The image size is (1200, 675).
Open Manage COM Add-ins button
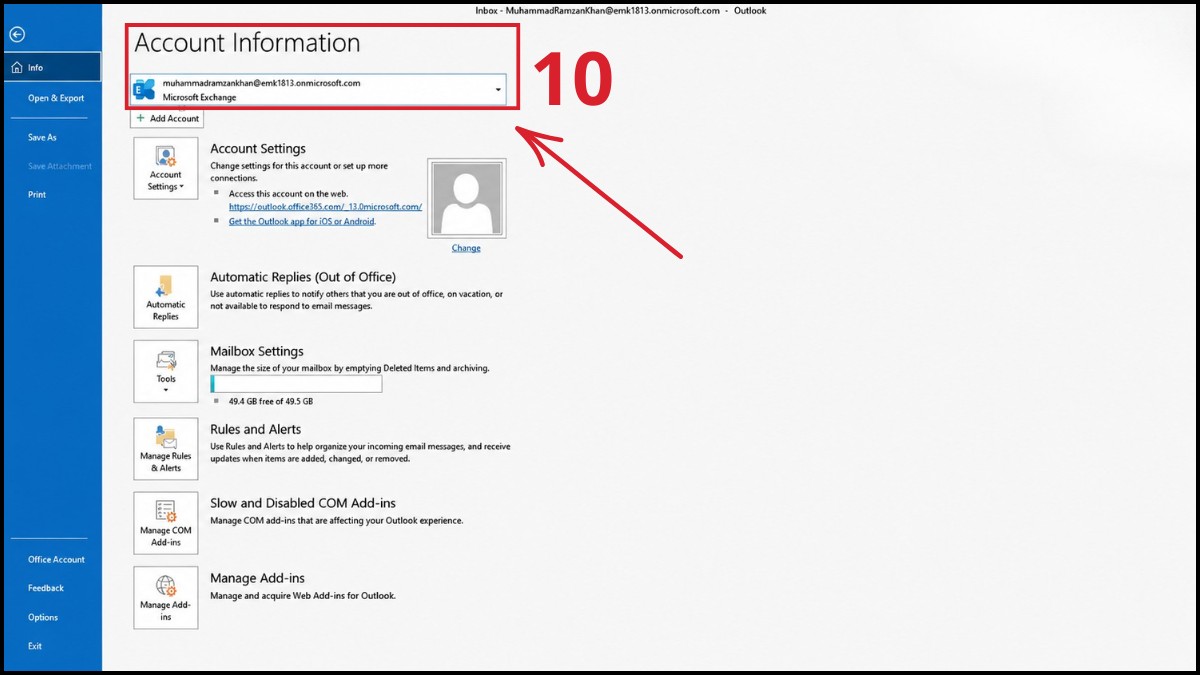166,522
